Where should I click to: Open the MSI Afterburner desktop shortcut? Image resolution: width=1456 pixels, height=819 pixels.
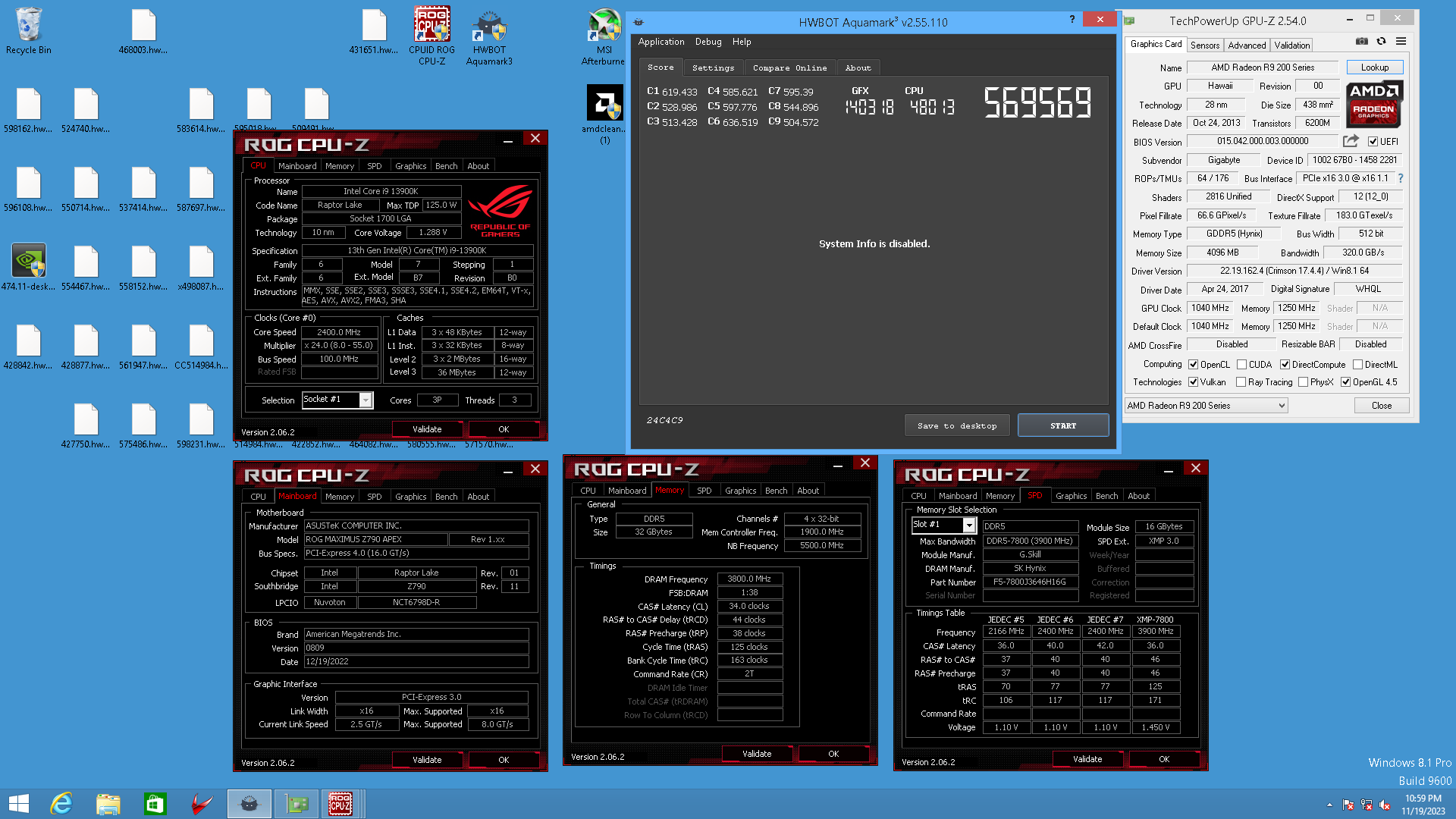point(604,36)
